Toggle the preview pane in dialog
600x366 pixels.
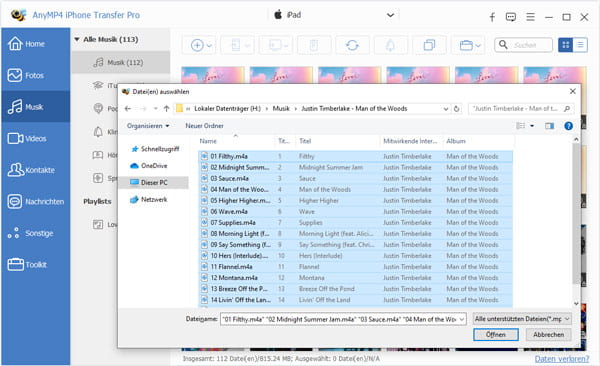(549, 126)
